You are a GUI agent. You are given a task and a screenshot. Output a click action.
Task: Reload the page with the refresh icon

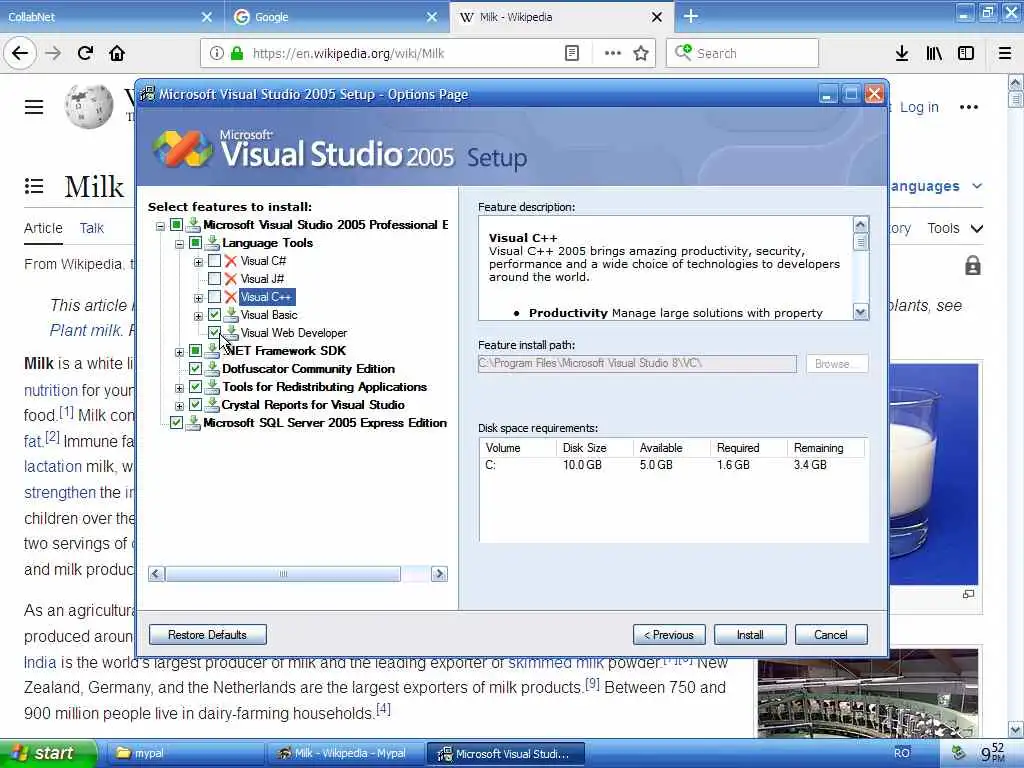85,53
